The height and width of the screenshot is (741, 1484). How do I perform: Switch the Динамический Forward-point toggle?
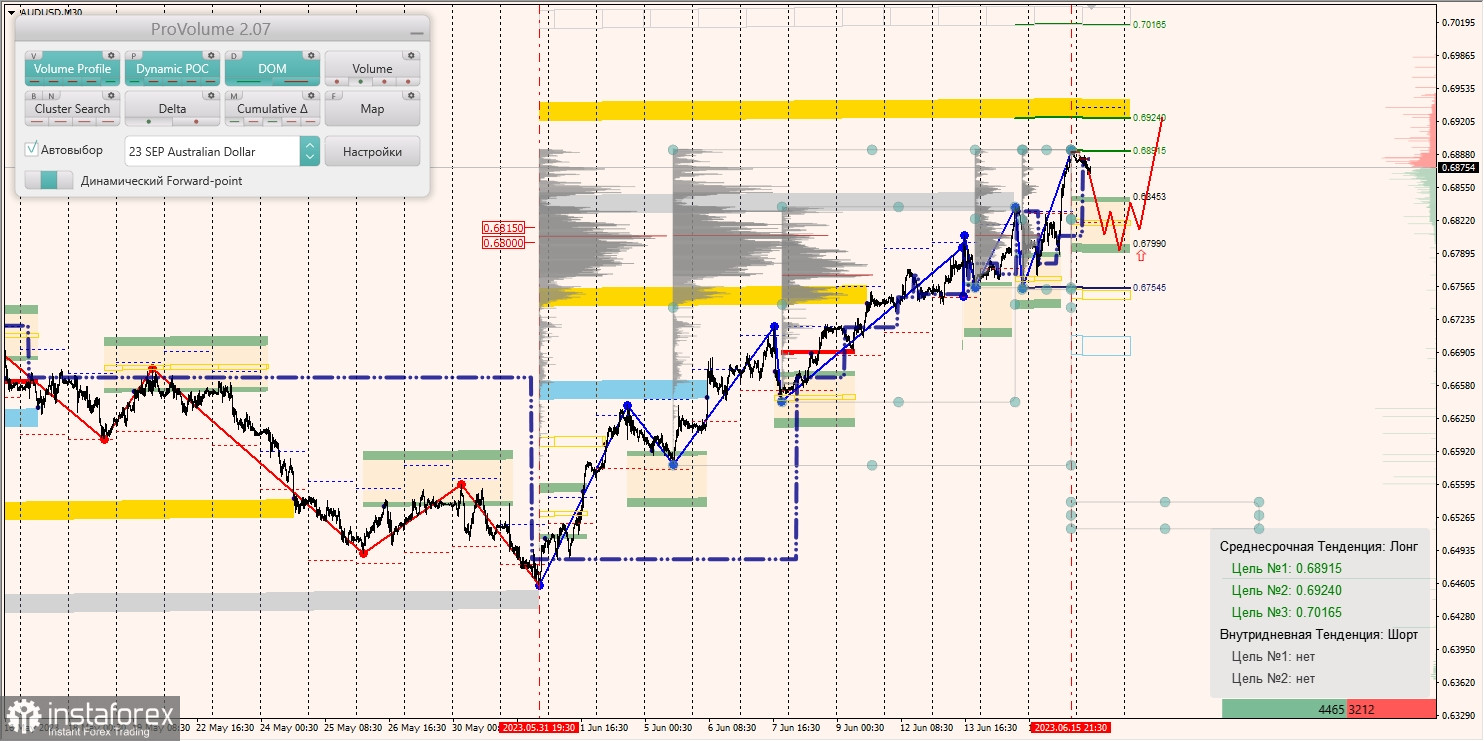tap(49, 180)
